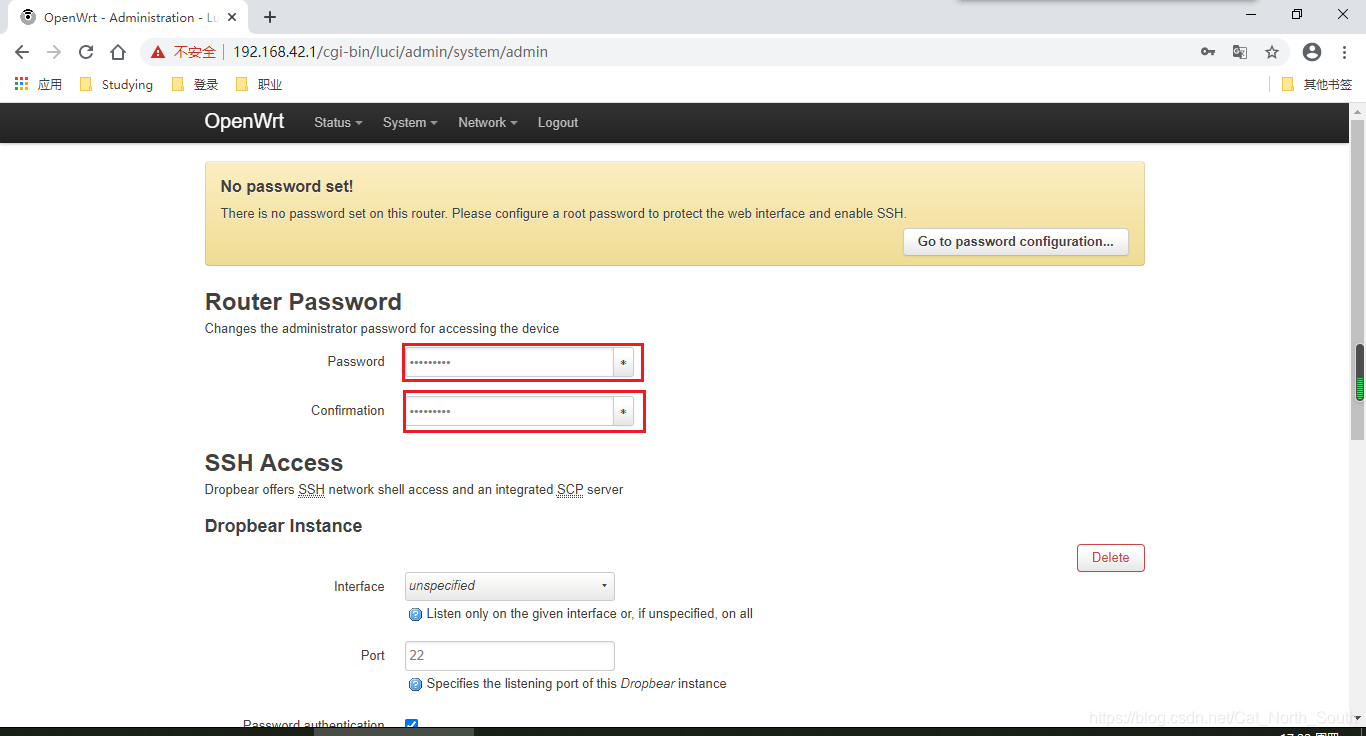
Task: Click the page vertical scrollbar thumb
Action: [x=1358, y=278]
